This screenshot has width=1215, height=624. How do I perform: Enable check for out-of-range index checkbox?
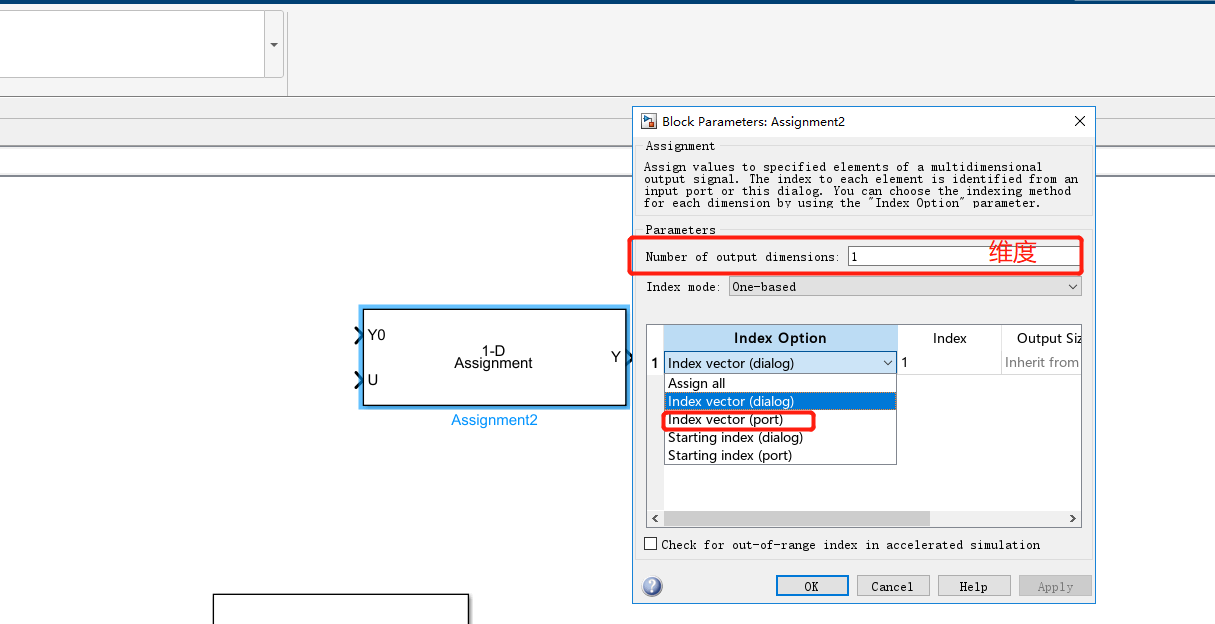click(x=650, y=544)
